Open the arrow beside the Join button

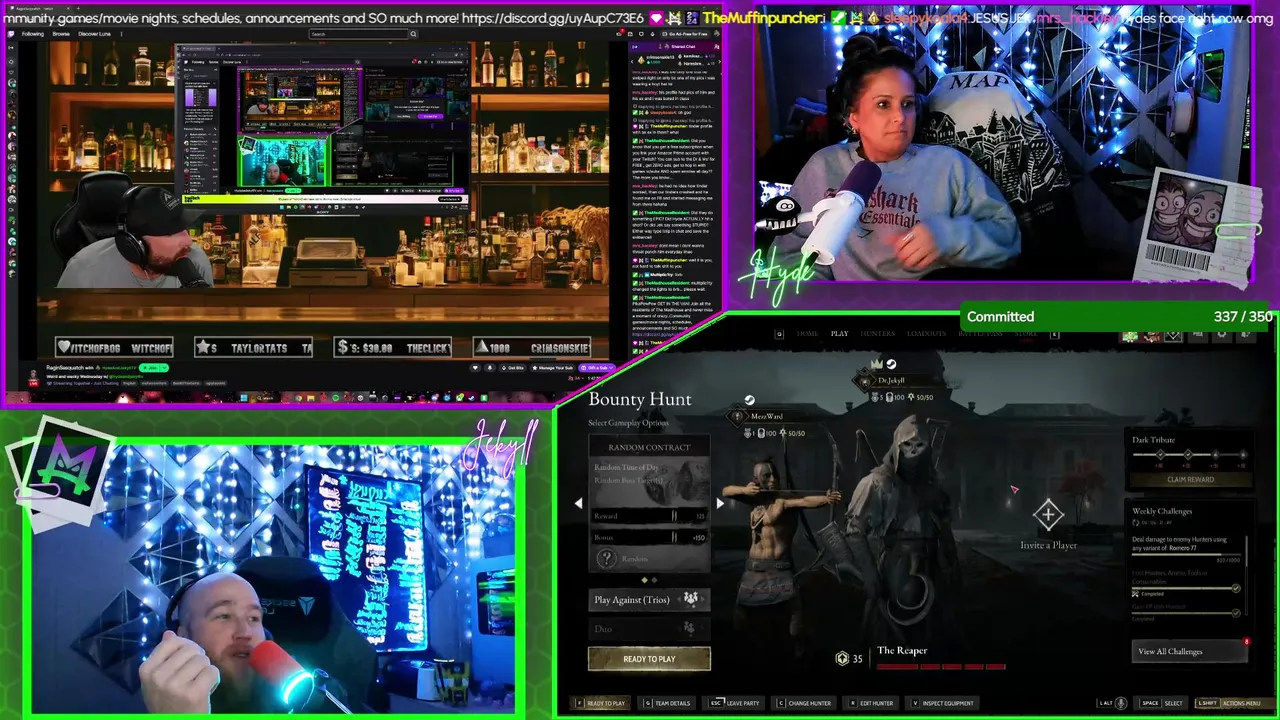pyautogui.click(x=165, y=368)
